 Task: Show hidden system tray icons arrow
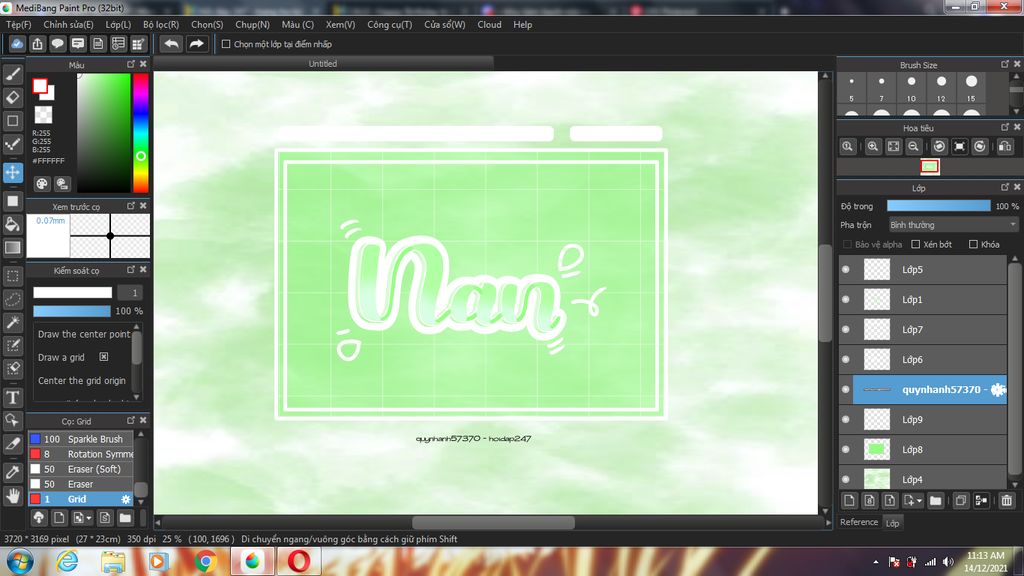[875, 562]
